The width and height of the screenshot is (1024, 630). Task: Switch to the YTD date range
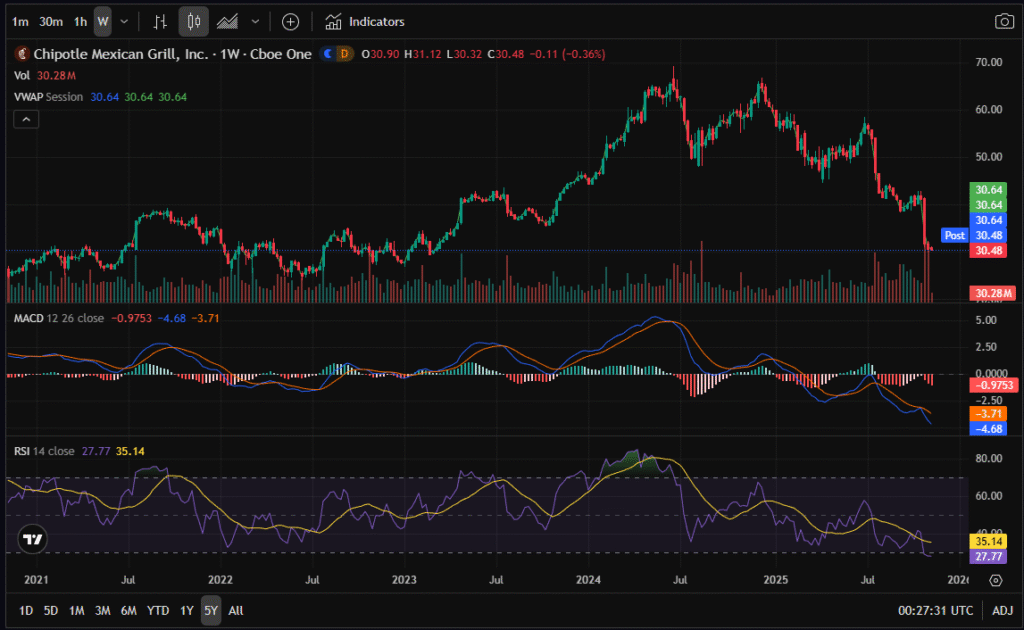tap(158, 610)
